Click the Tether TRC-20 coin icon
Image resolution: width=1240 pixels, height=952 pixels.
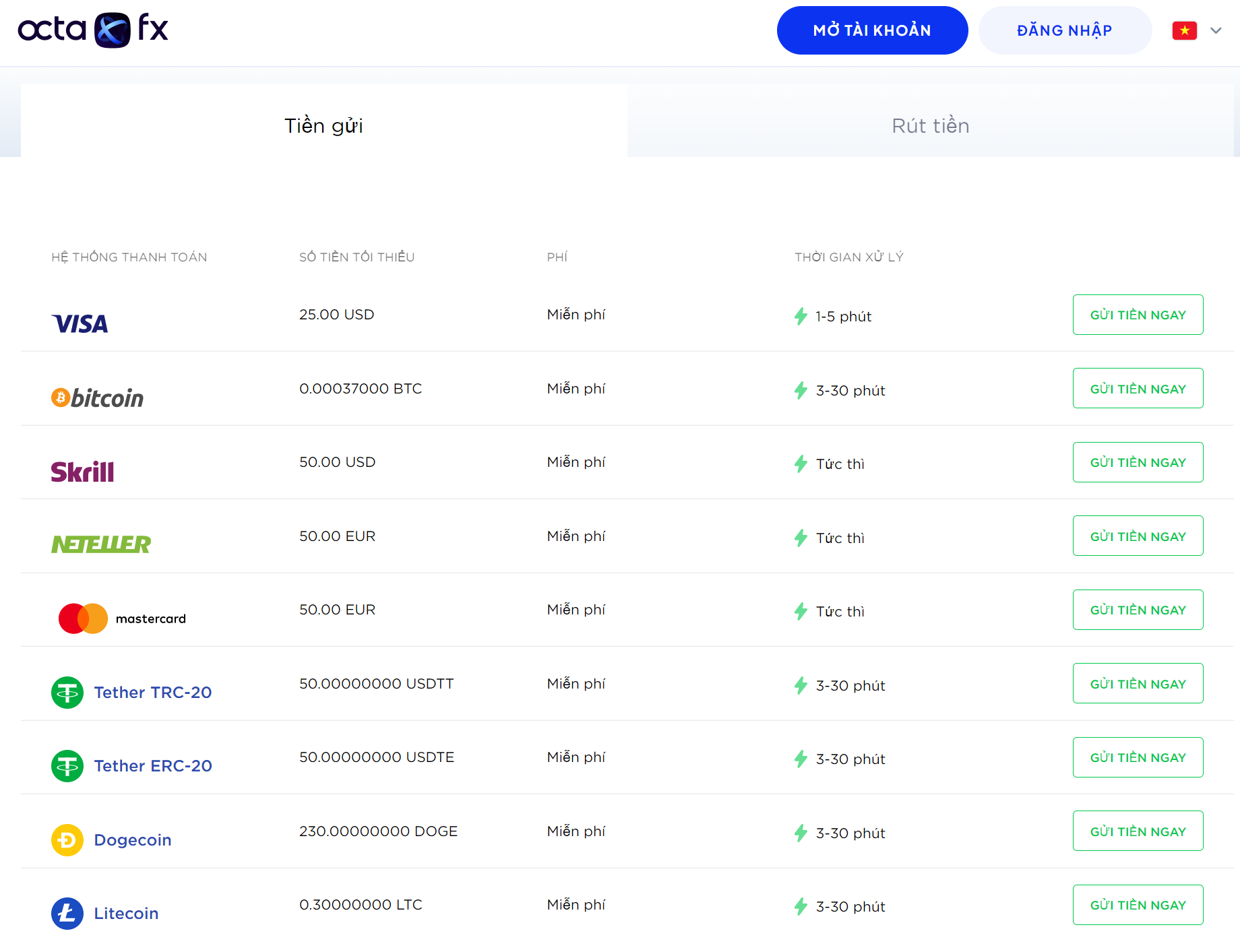pos(67,693)
